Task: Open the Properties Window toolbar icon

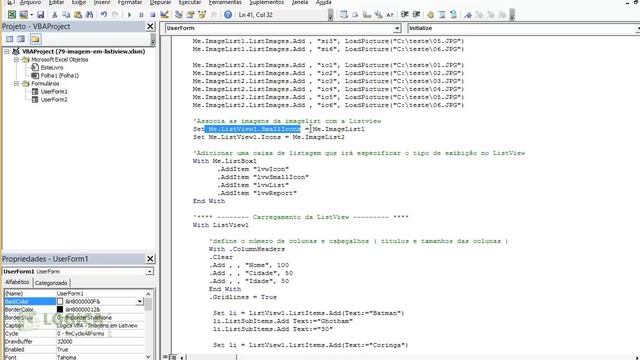Action: (190, 15)
